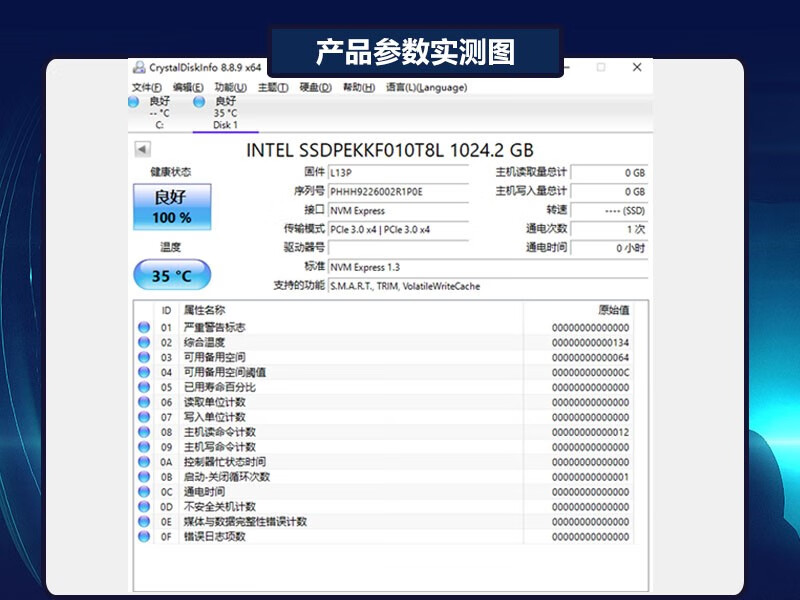The height and width of the screenshot is (600, 800).
Task: Select the 严重警告标志 attribute name
Action: [215, 327]
